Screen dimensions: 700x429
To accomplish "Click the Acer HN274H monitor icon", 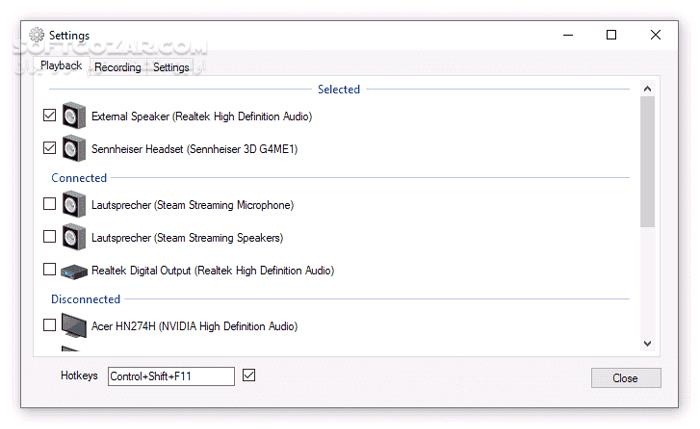I will (x=74, y=326).
